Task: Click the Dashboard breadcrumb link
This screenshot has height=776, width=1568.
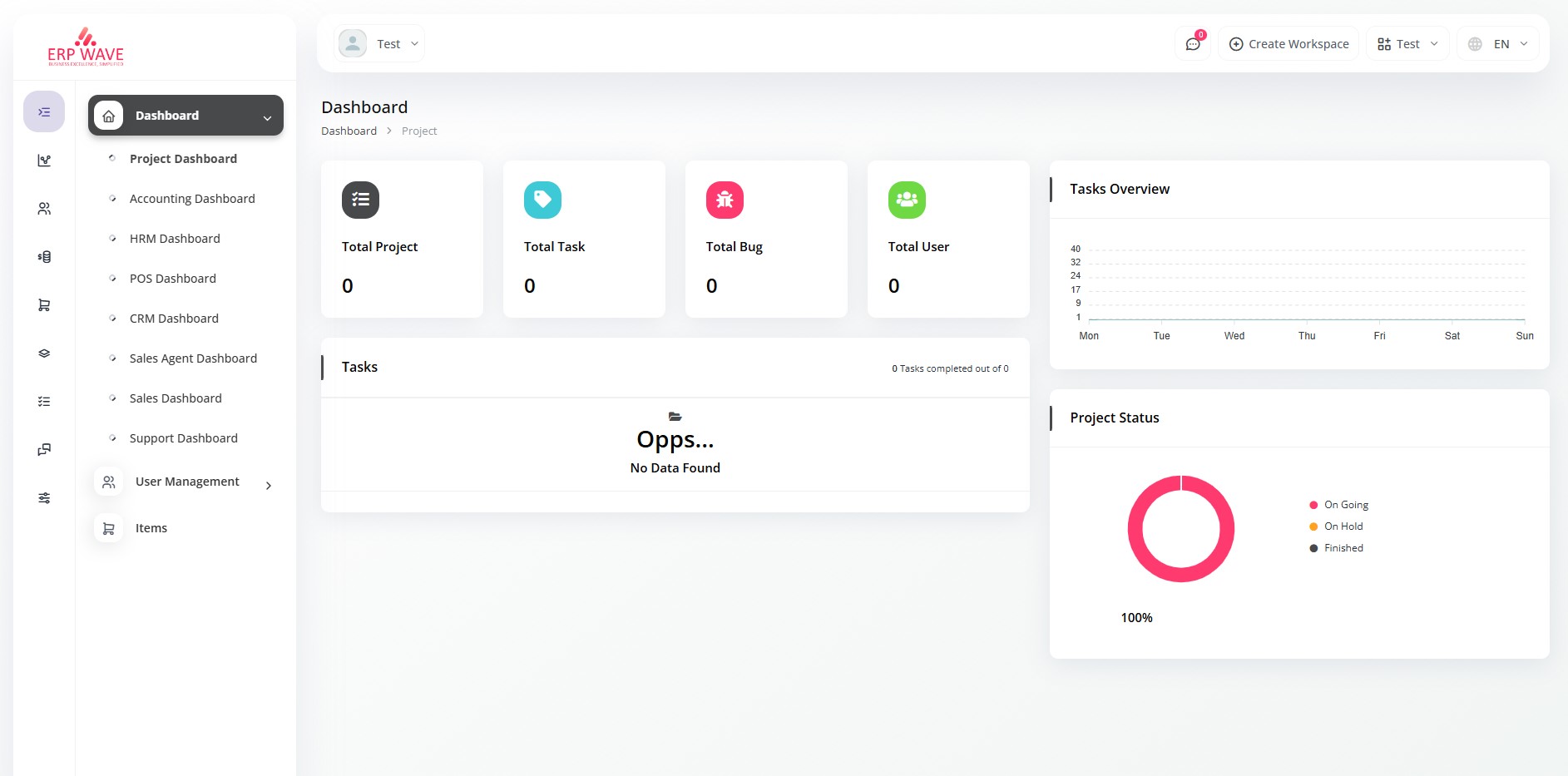Action: click(x=349, y=131)
